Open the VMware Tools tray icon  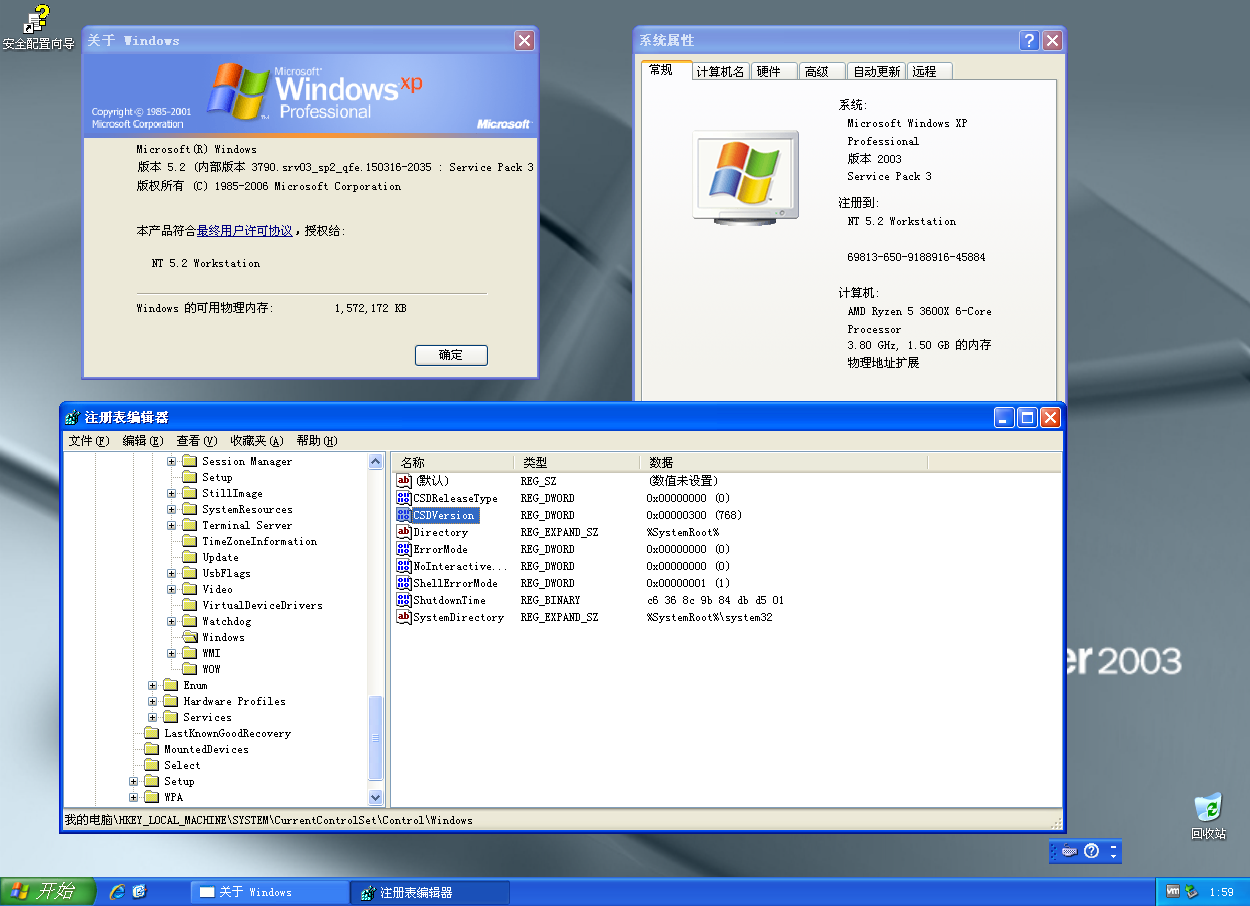click(x=1174, y=890)
